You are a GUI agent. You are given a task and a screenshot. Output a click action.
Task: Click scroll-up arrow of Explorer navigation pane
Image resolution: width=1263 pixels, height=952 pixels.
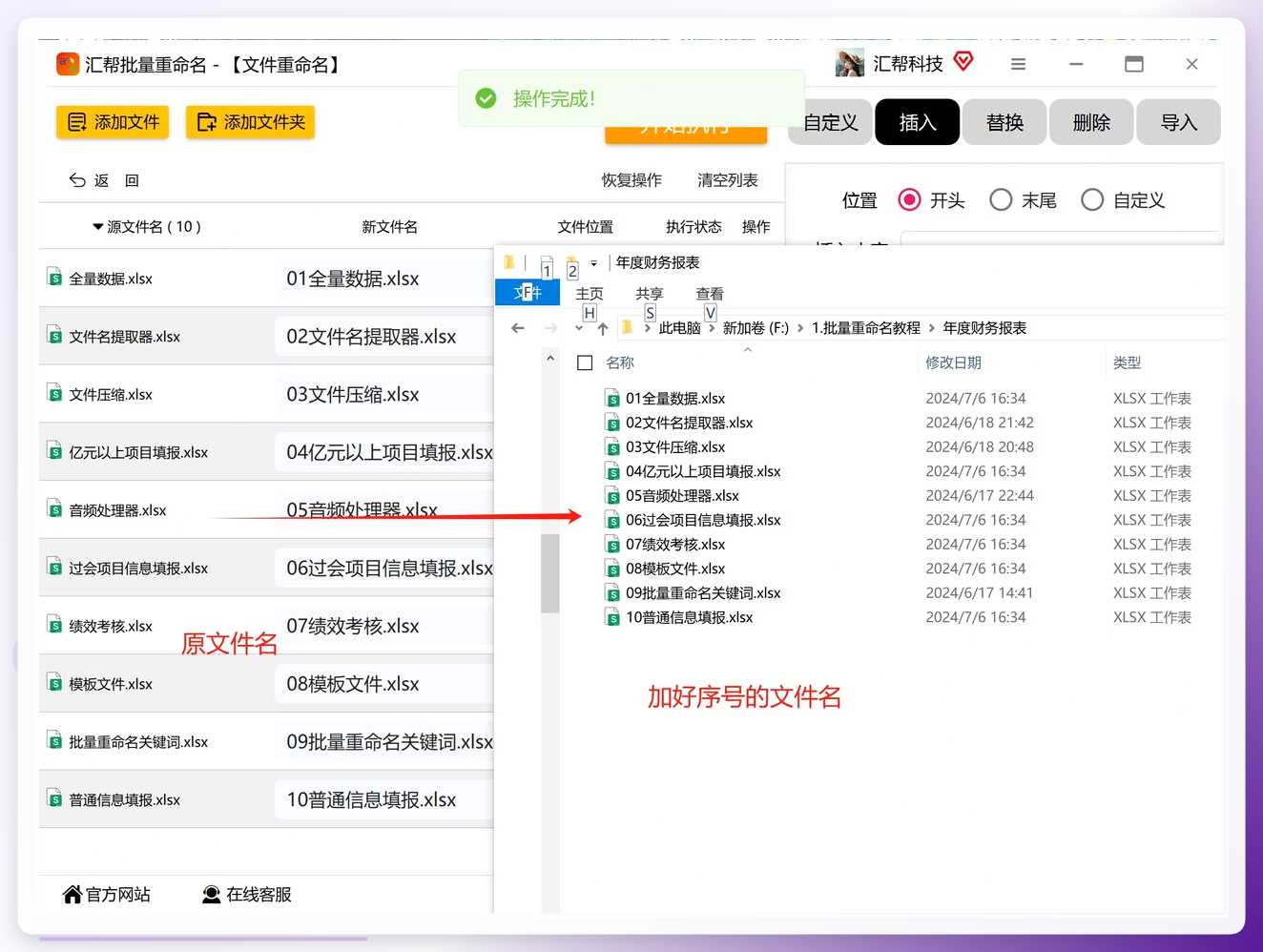point(550,359)
